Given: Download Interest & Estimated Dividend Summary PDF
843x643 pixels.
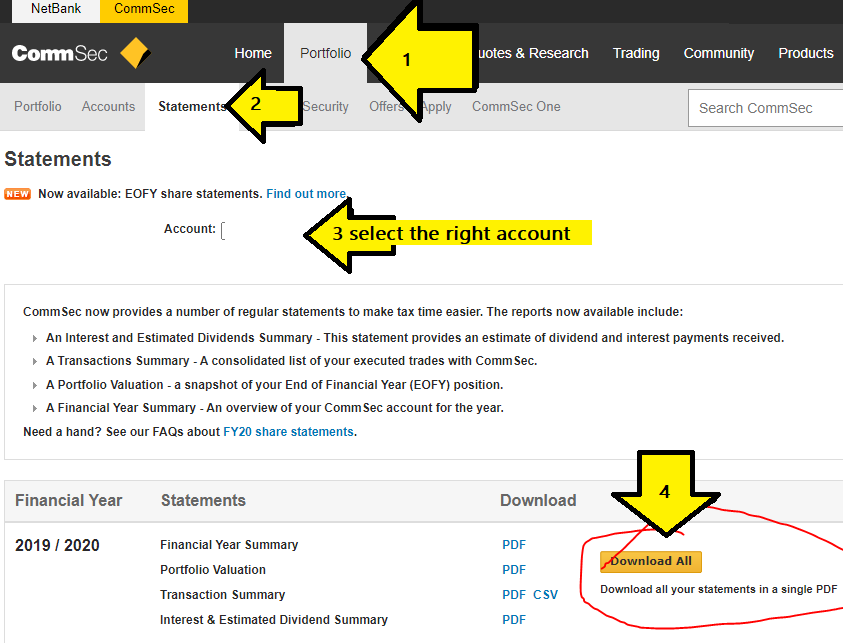Looking at the screenshot, I should click(x=514, y=620).
